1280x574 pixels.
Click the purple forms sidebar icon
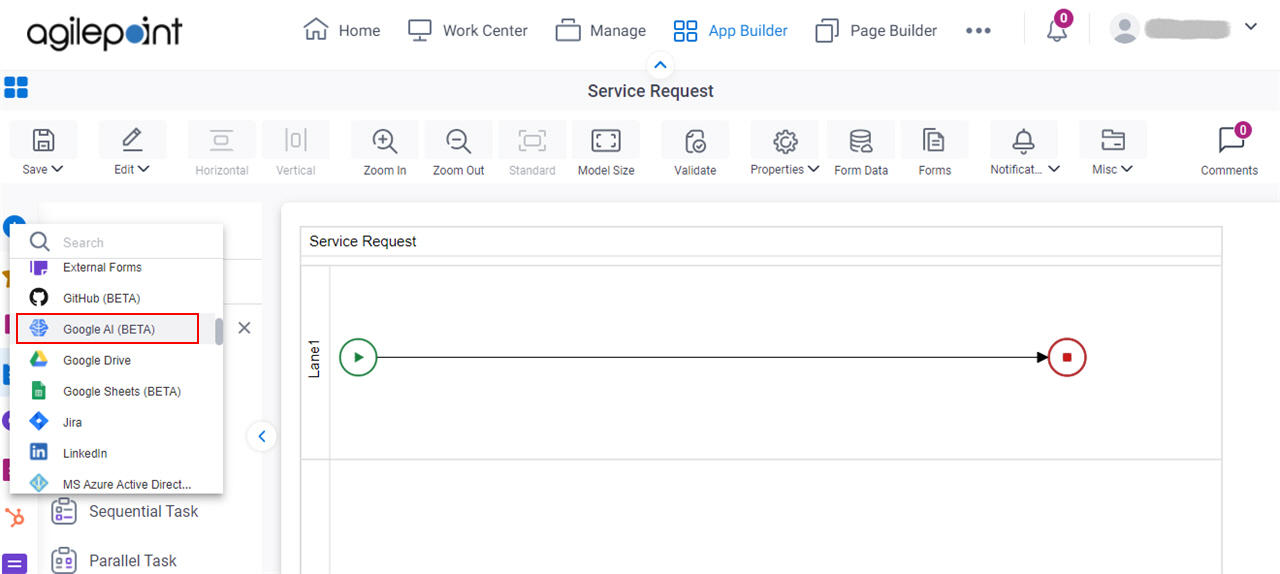pyautogui.click(x=15, y=563)
